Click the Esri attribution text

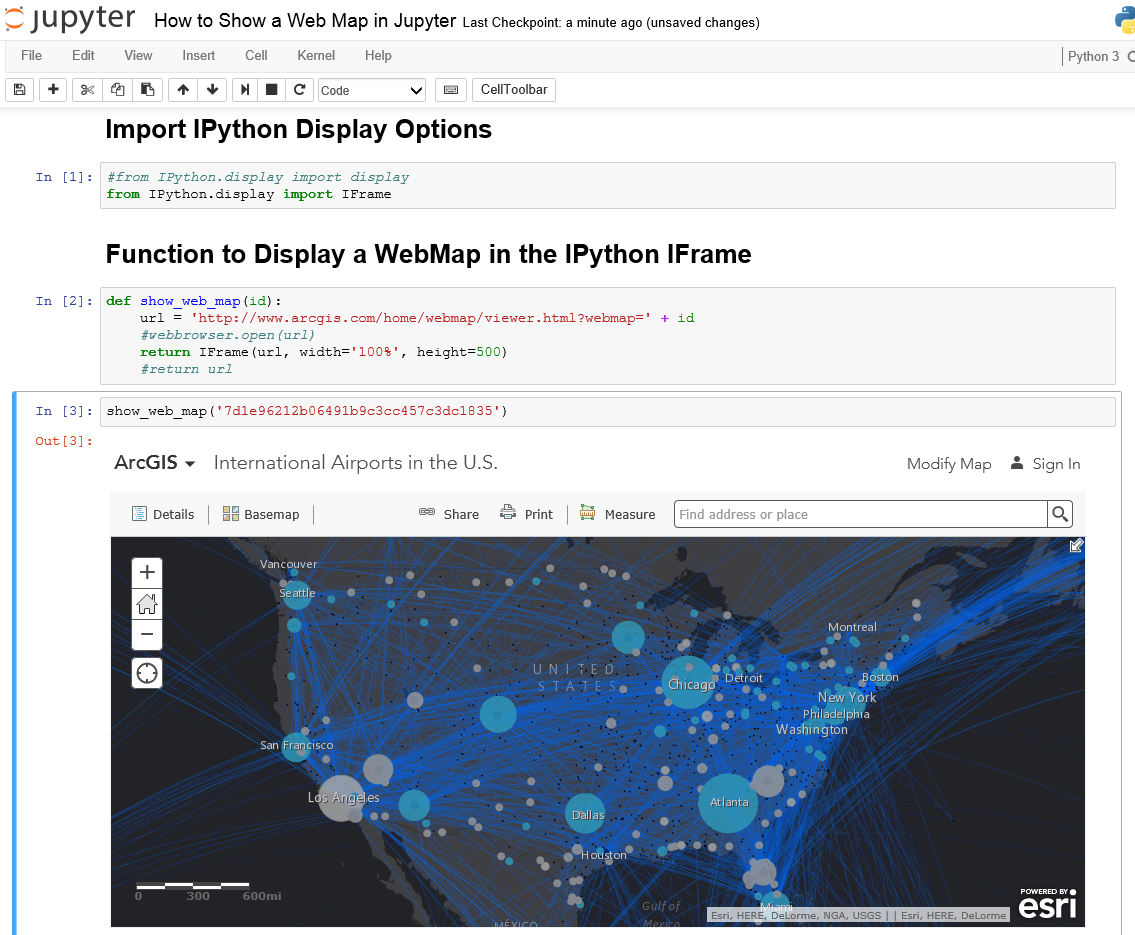pos(858,915)
